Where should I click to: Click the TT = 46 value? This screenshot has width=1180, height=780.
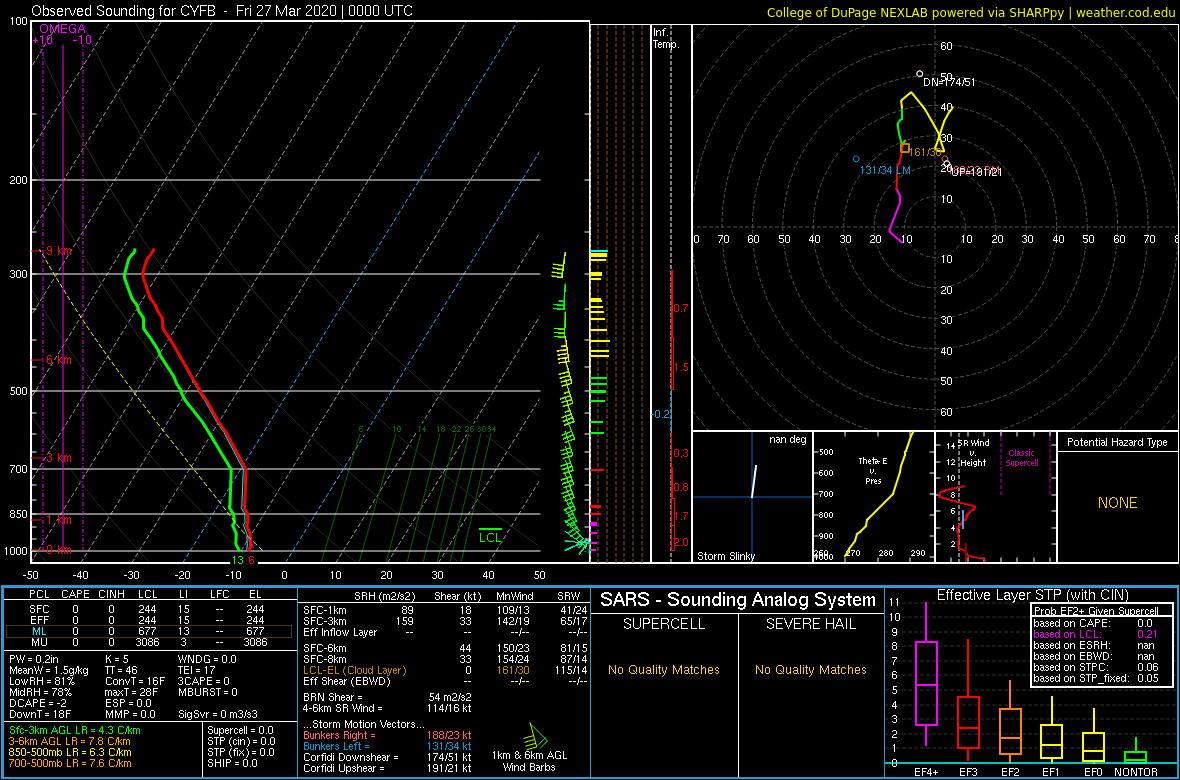coord(123,671)
